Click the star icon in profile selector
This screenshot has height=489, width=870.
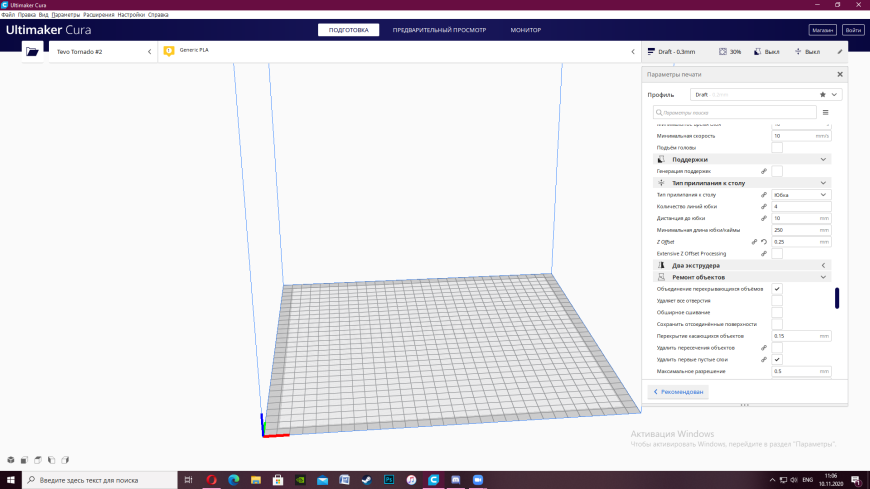pyautogui.click(x=823, y=95)
